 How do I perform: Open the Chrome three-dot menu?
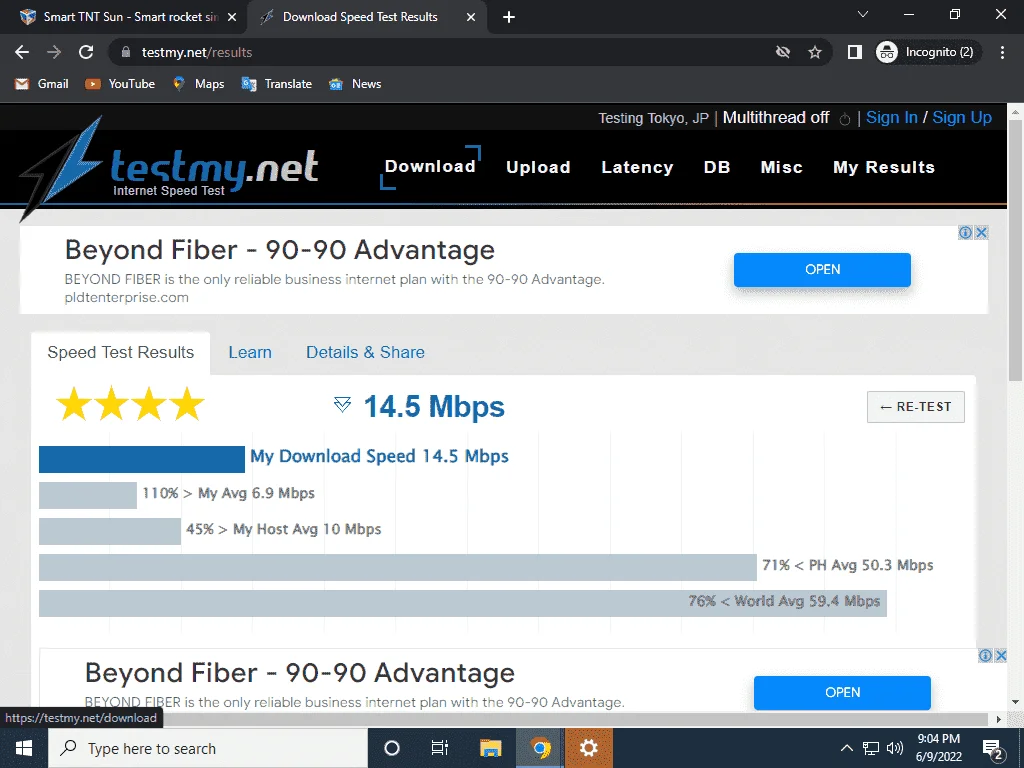[x=1002, y=52]
